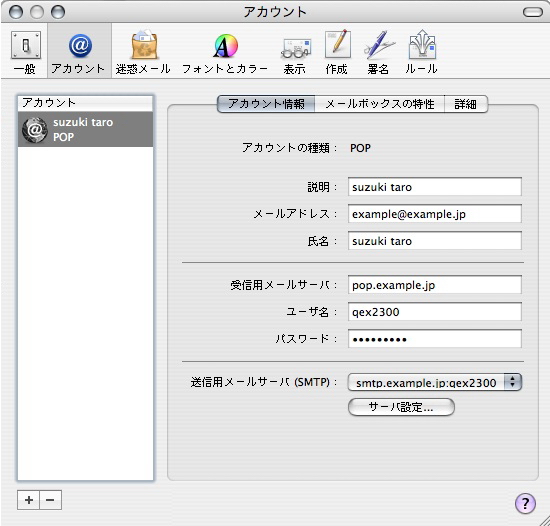Screen dimensions: 550x526
Task: Open the ルール rules arrows icon
Action: (422, 53)
